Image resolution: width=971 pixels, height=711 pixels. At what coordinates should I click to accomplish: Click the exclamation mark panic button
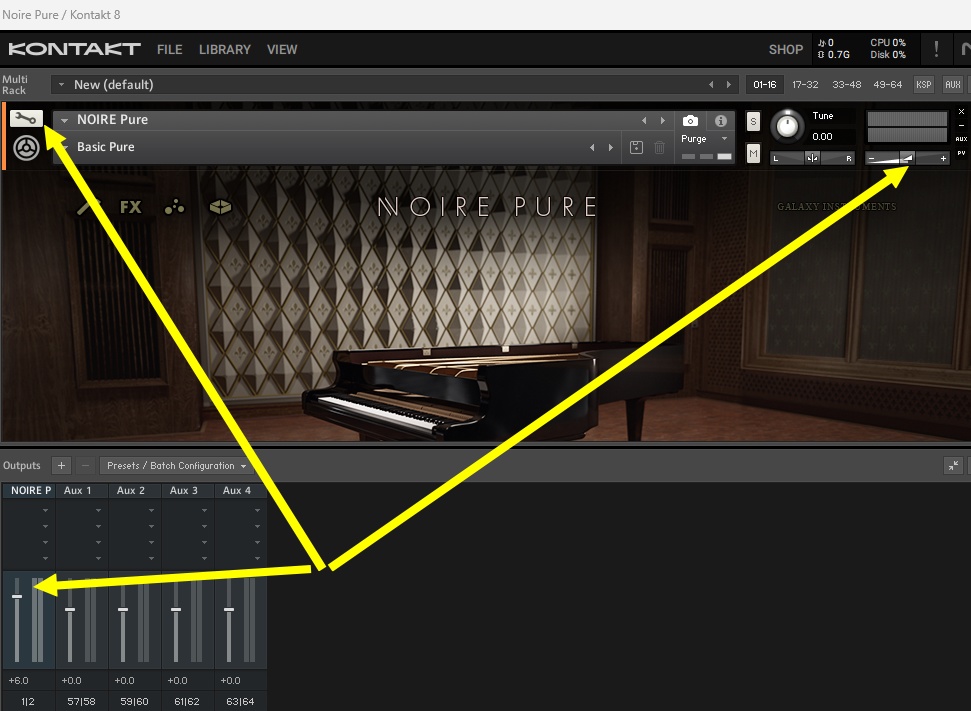coord(936,49)
